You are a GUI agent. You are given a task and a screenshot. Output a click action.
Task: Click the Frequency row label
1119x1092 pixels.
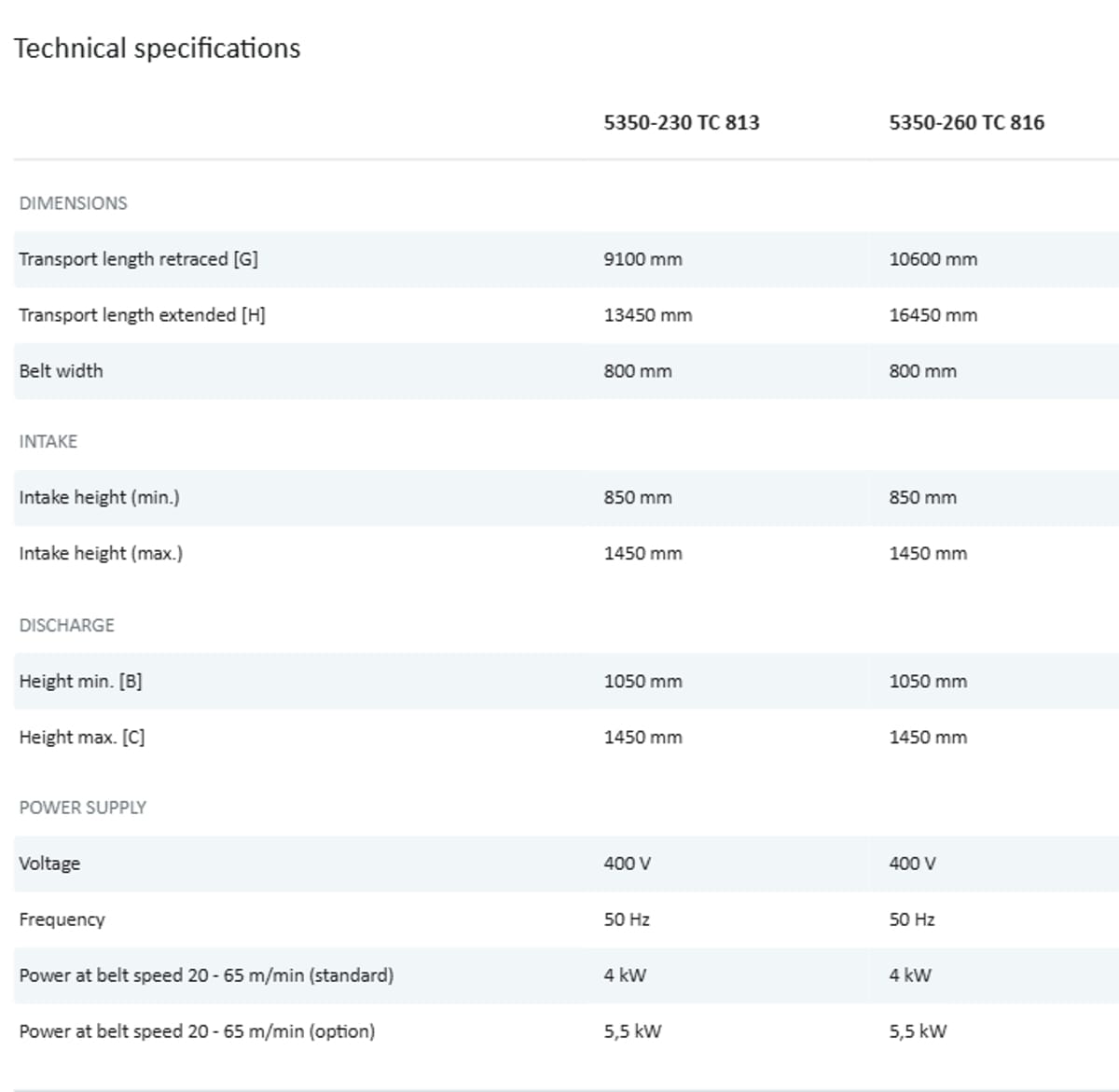[x=62, y=919]
